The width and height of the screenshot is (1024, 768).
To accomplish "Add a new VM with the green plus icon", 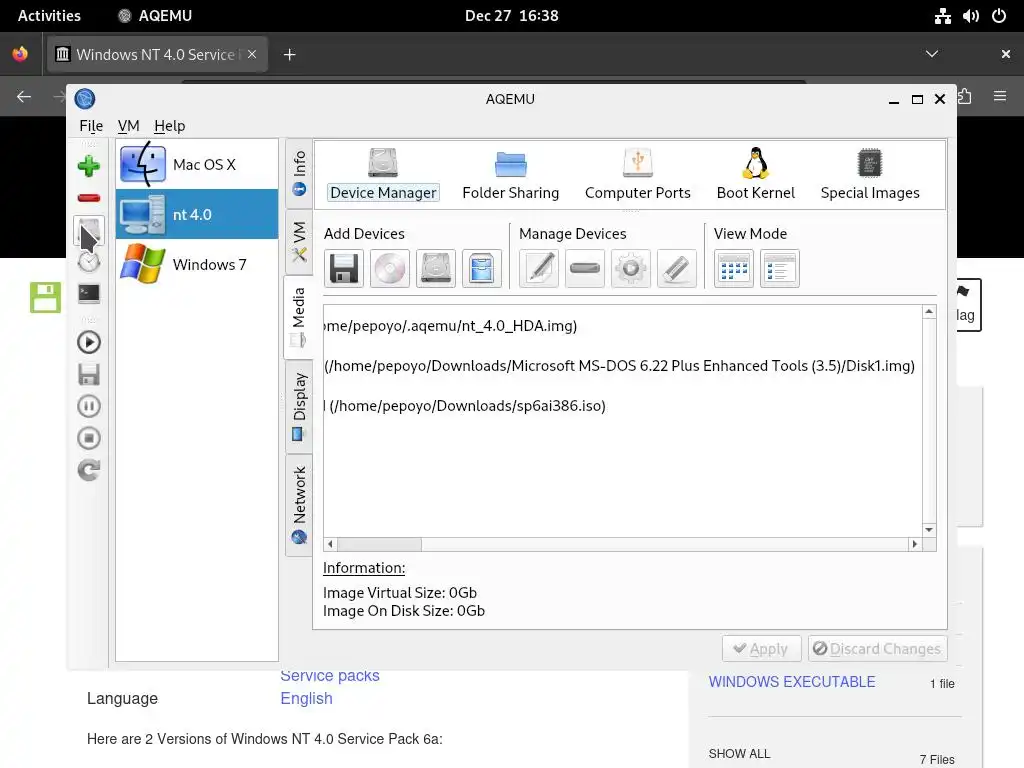I will tap(89, 167).
